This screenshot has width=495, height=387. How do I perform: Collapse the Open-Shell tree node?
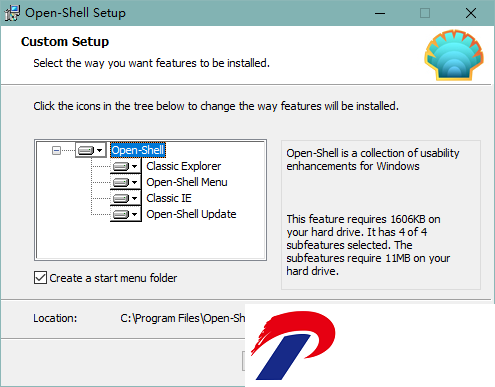click(x=56, y=151)
